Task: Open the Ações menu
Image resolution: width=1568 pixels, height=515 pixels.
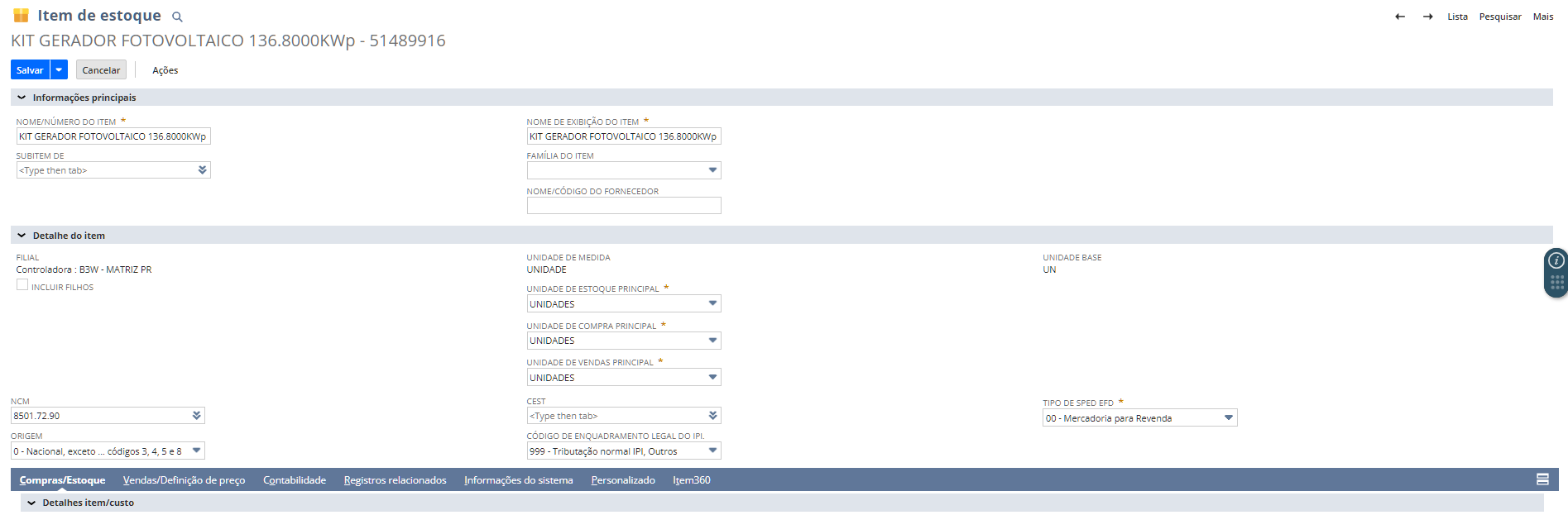Action: (x=165, y=70)
